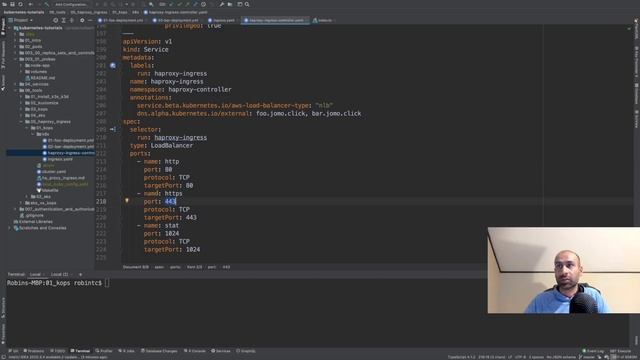Click 05_haproxy_ingress breadcrumb in navigation bar

pyautogui.click(x=89, y=12)
